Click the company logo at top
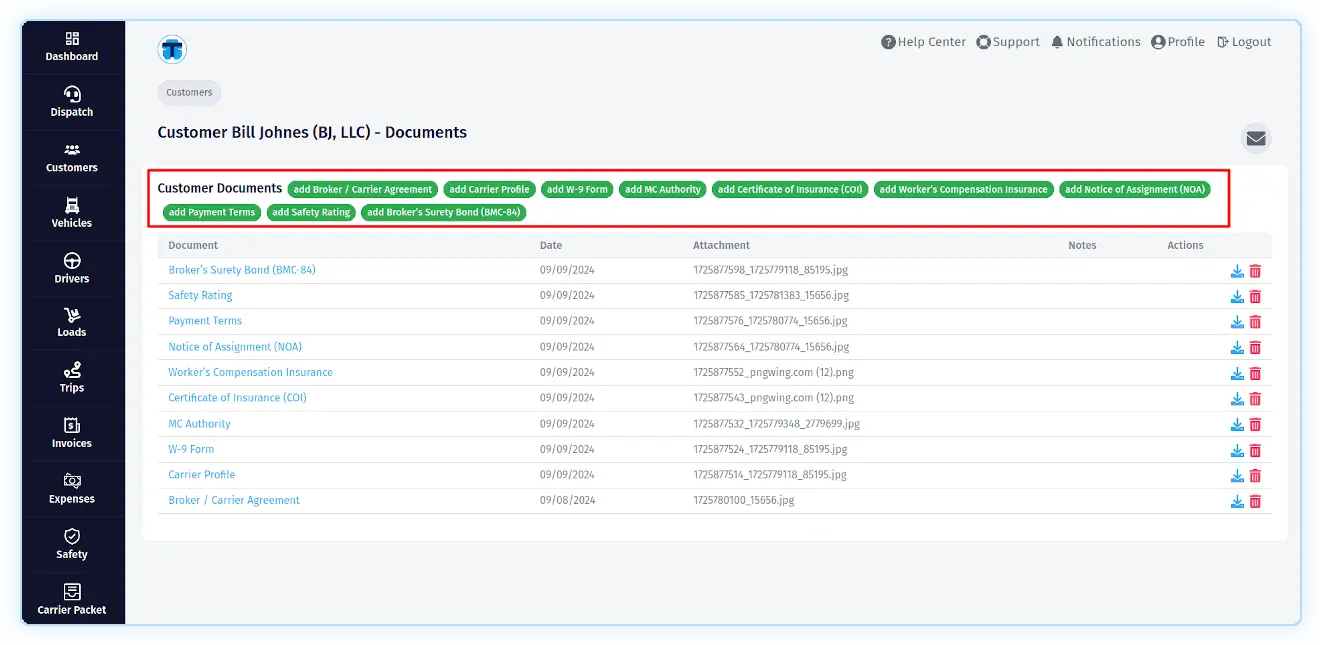The image size is (1320, 645). pyautogui.click(x=172, y=49)
